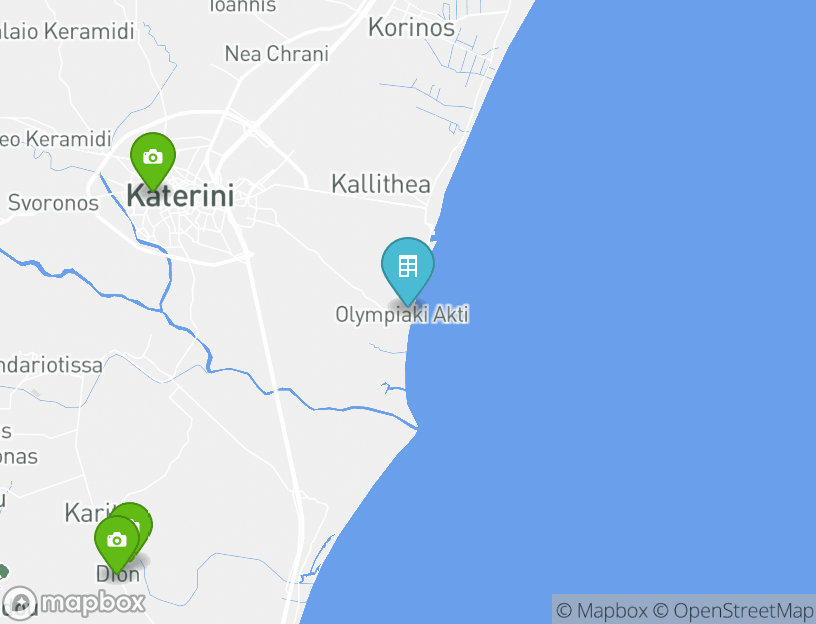This screenshot has height=624, width=816.
Task: Click the Dion place label
Action: pos(118,574)
